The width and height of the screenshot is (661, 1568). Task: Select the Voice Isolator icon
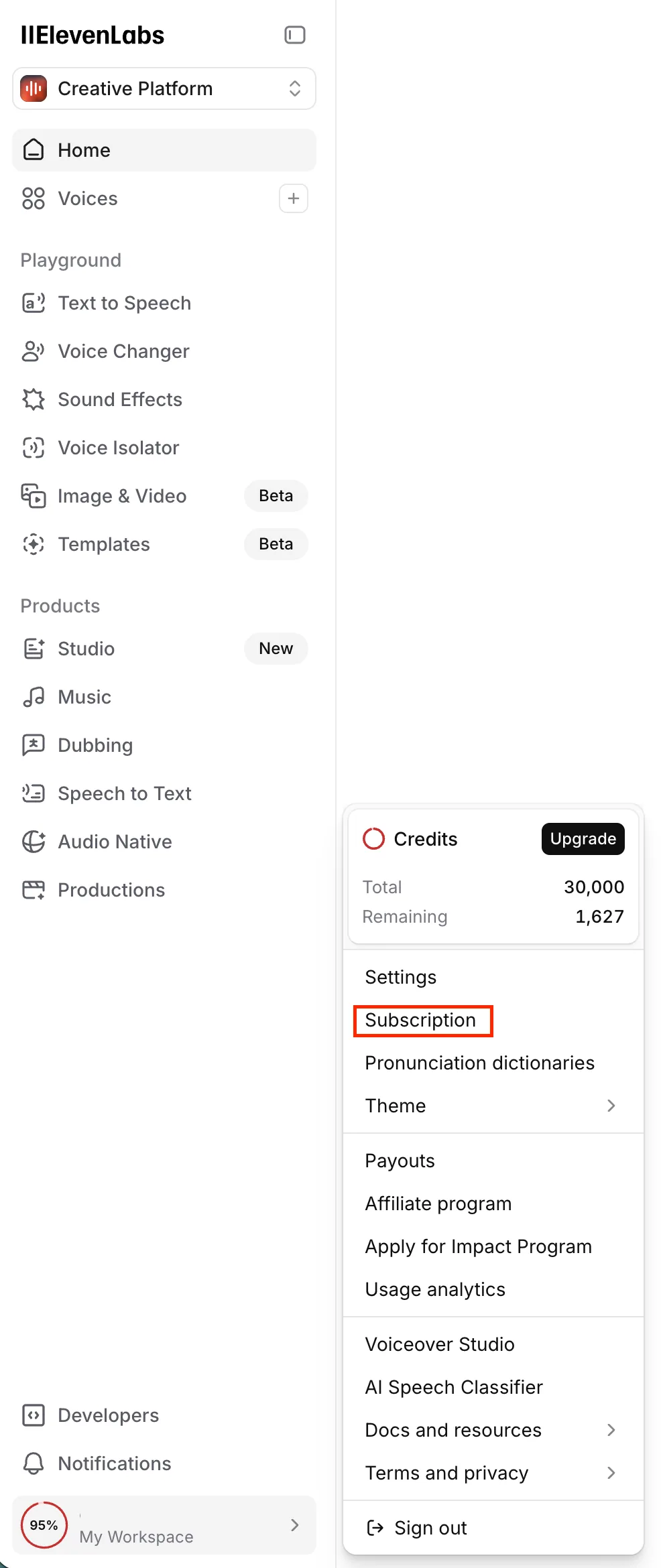(34, 448)
